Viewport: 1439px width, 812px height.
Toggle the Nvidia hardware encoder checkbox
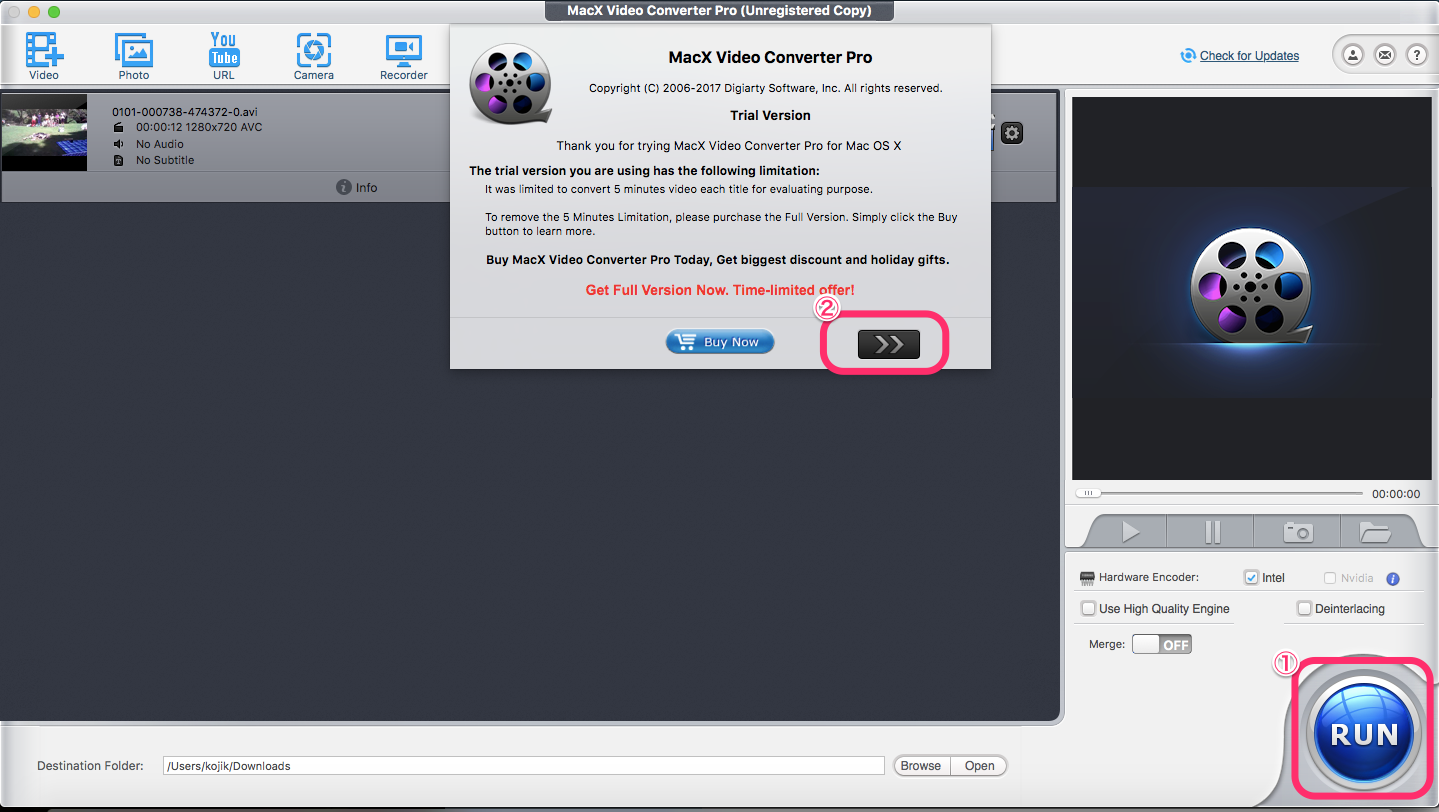coord(1330,578)
